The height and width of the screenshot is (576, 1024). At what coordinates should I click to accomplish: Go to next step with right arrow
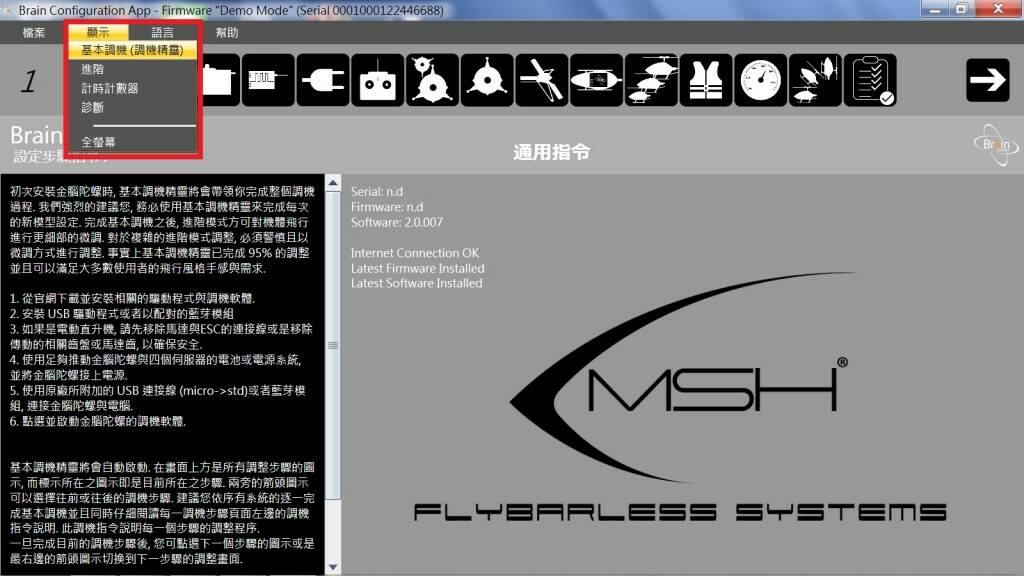coord(987,80)
